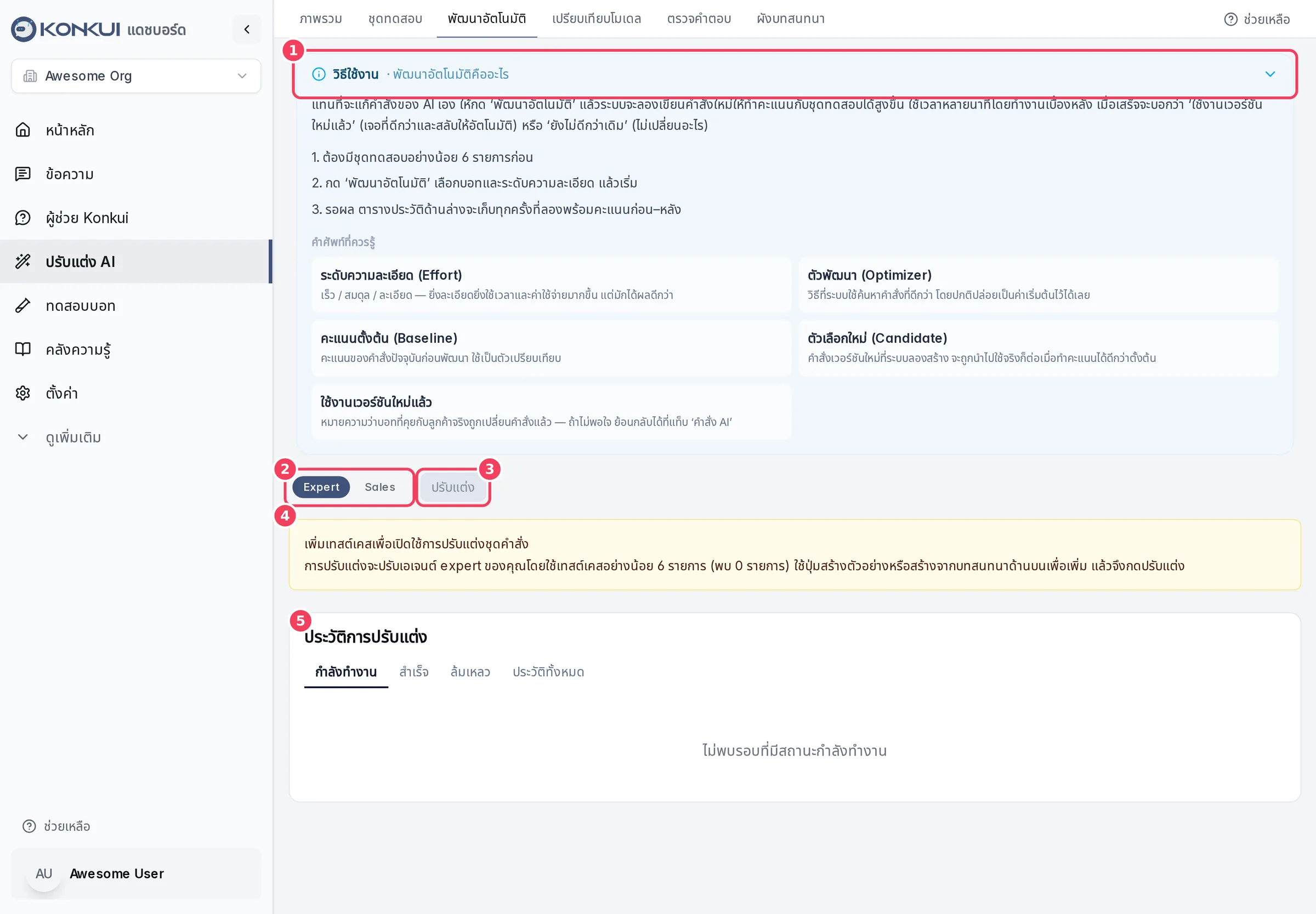Select the กำลังทำงาน history tab

pyautogui.click(x=346, y=672)
